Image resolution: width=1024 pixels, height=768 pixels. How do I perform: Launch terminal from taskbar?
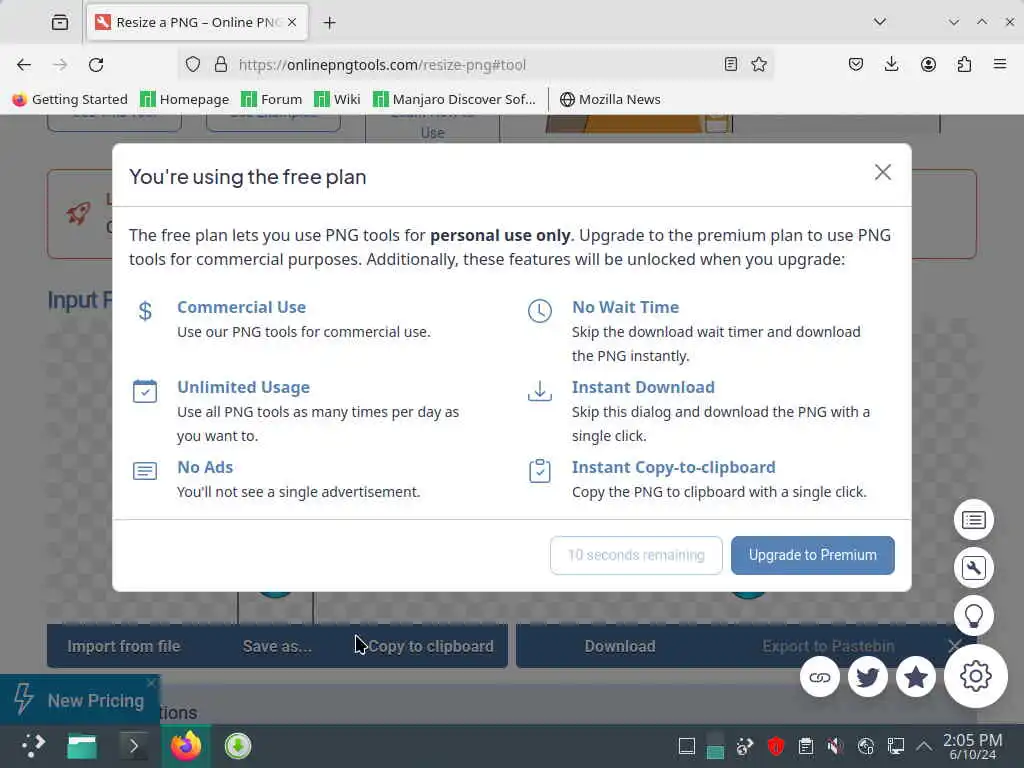134,746
